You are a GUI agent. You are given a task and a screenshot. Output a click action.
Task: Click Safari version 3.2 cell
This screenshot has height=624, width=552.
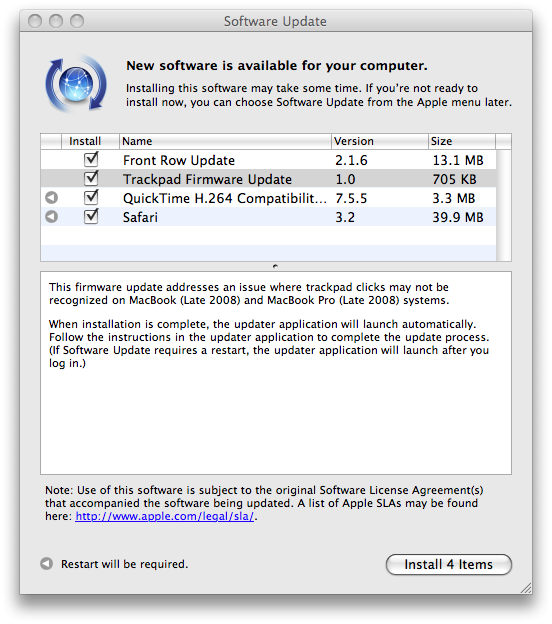click(345, 217)
